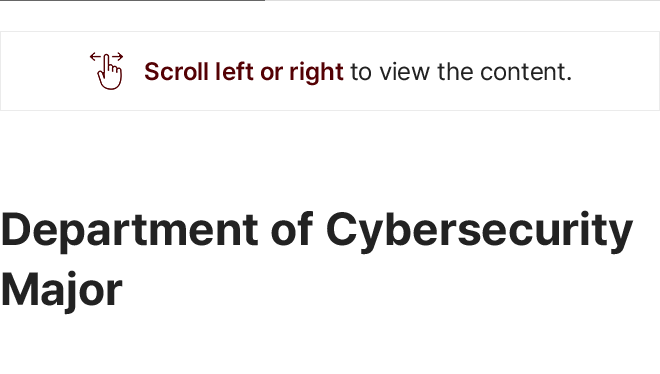
Task: Click the 'Department' word in the heading
Action: point(130,231)
